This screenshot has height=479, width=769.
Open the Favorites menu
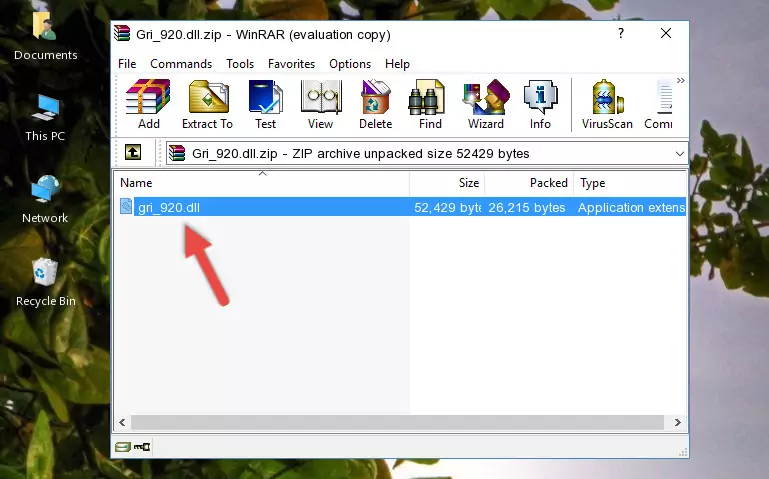click(x=291, y=64)
